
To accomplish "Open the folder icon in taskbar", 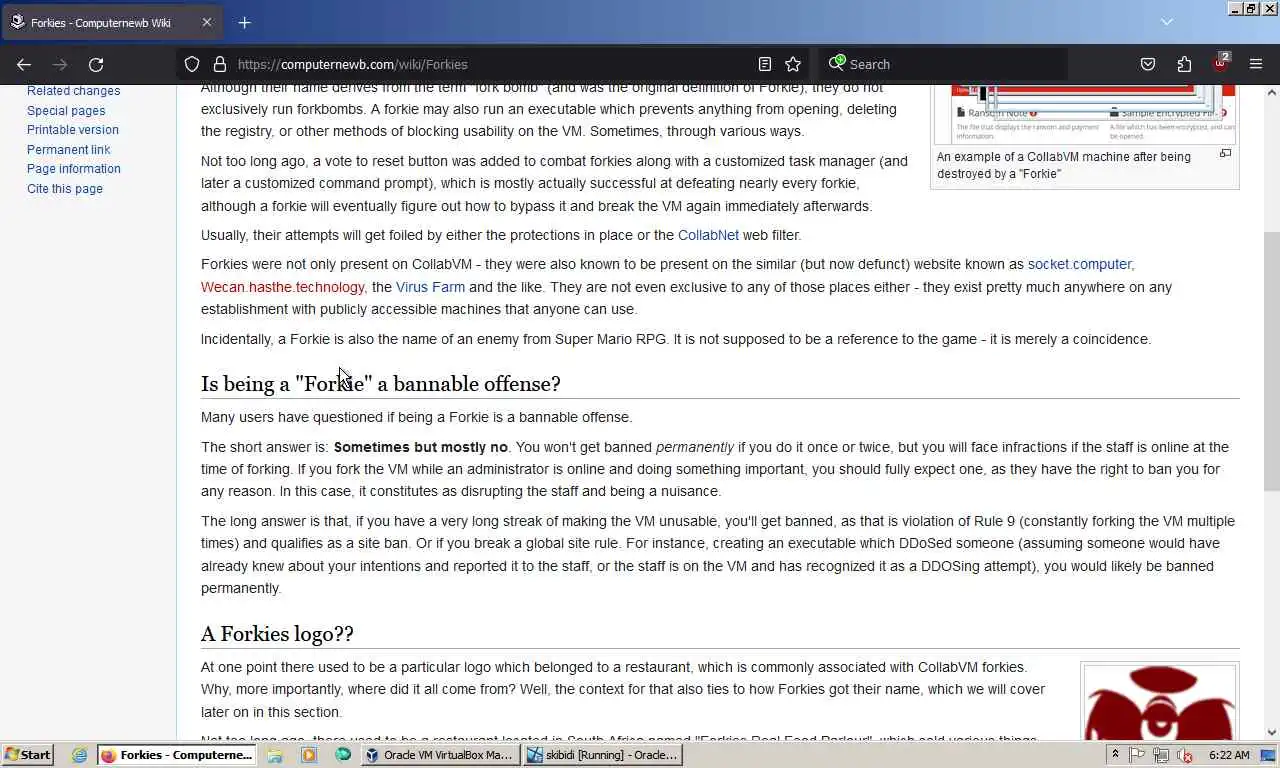I will pyautogui.click(x=274, y=755).
